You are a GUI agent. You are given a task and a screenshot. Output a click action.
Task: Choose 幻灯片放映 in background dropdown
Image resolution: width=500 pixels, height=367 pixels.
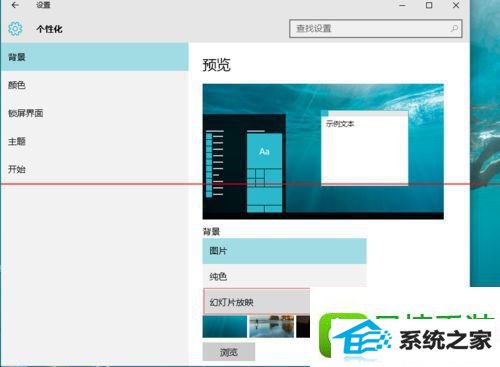(x=257, y=302)
